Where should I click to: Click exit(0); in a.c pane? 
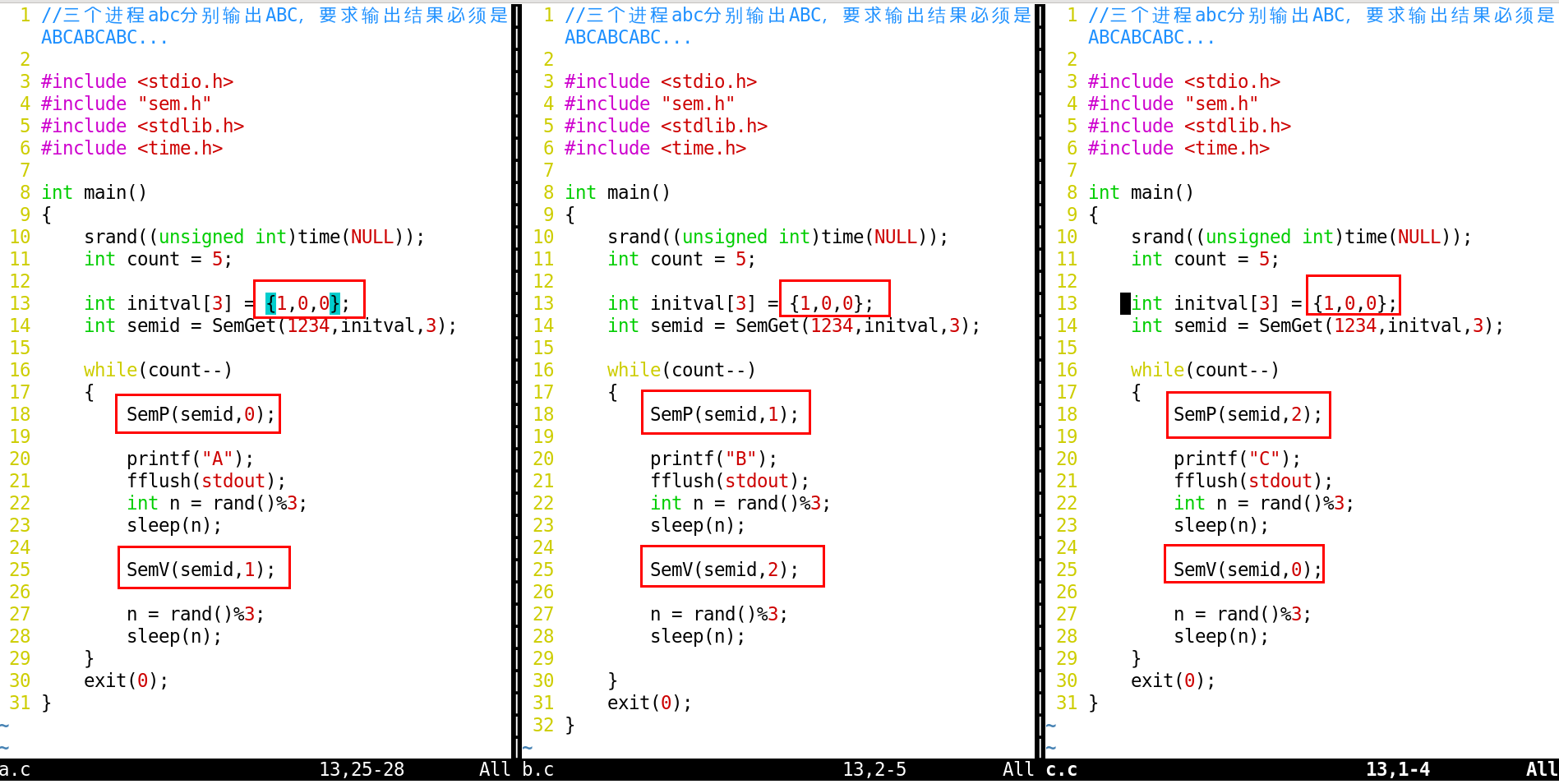point(126,680)
